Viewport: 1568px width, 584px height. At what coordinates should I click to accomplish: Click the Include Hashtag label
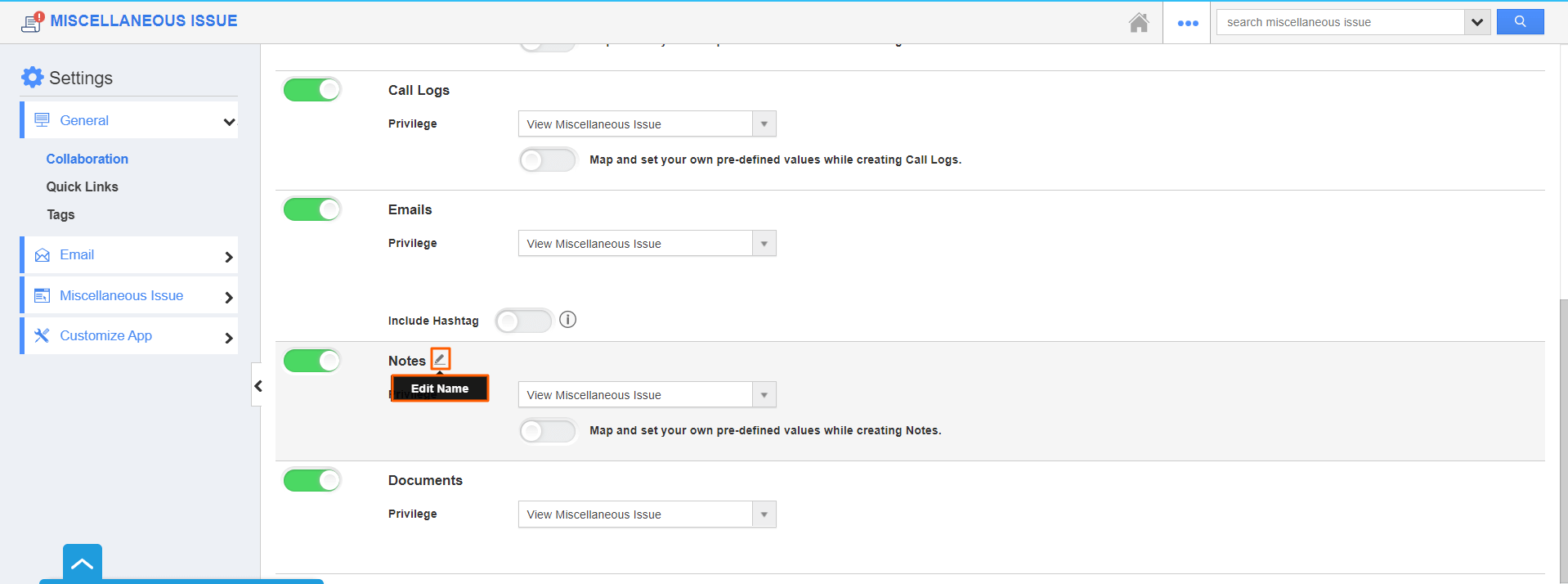[x=433, y=321]
